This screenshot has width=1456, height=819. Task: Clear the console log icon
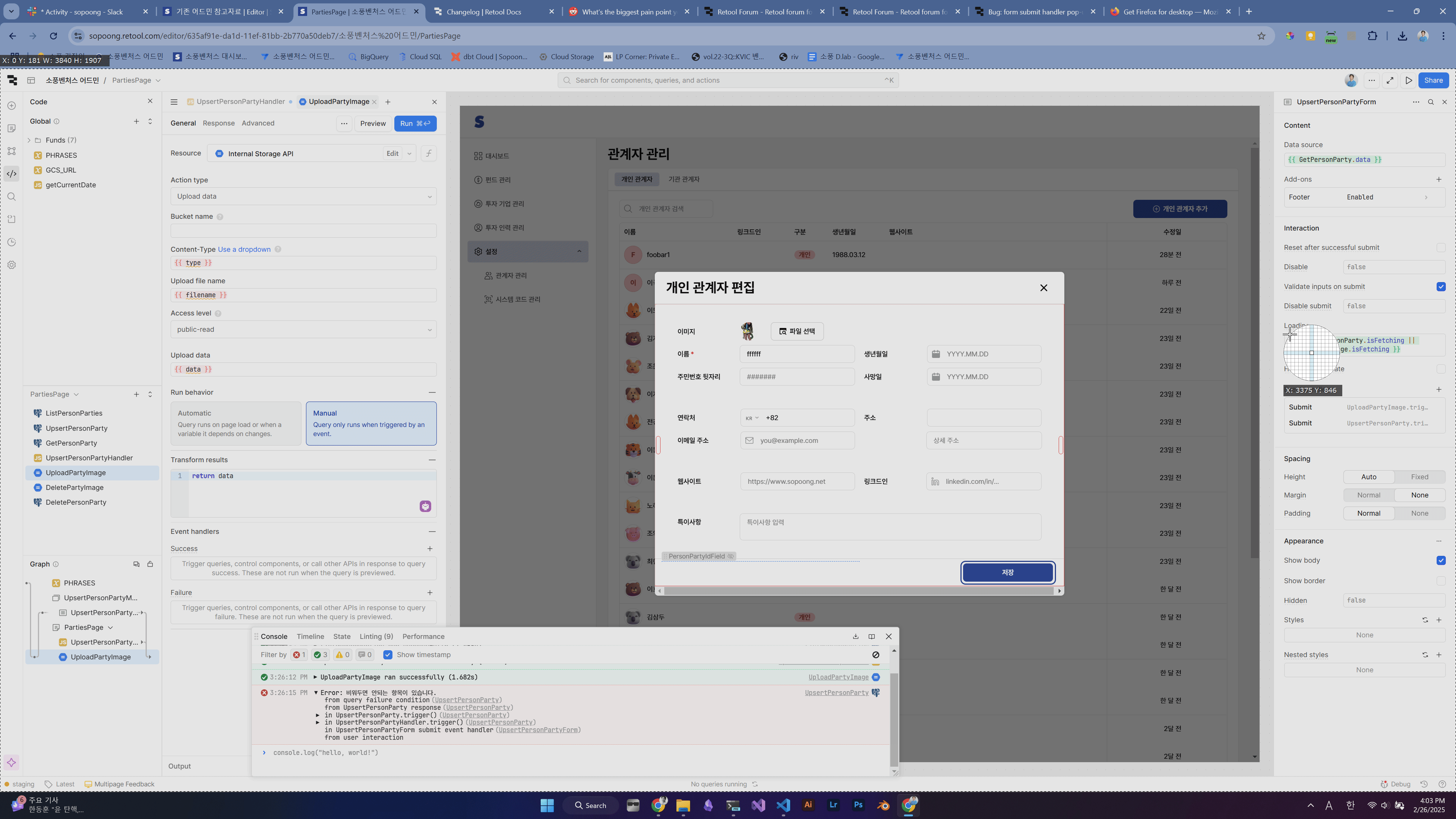coord(875,654)
